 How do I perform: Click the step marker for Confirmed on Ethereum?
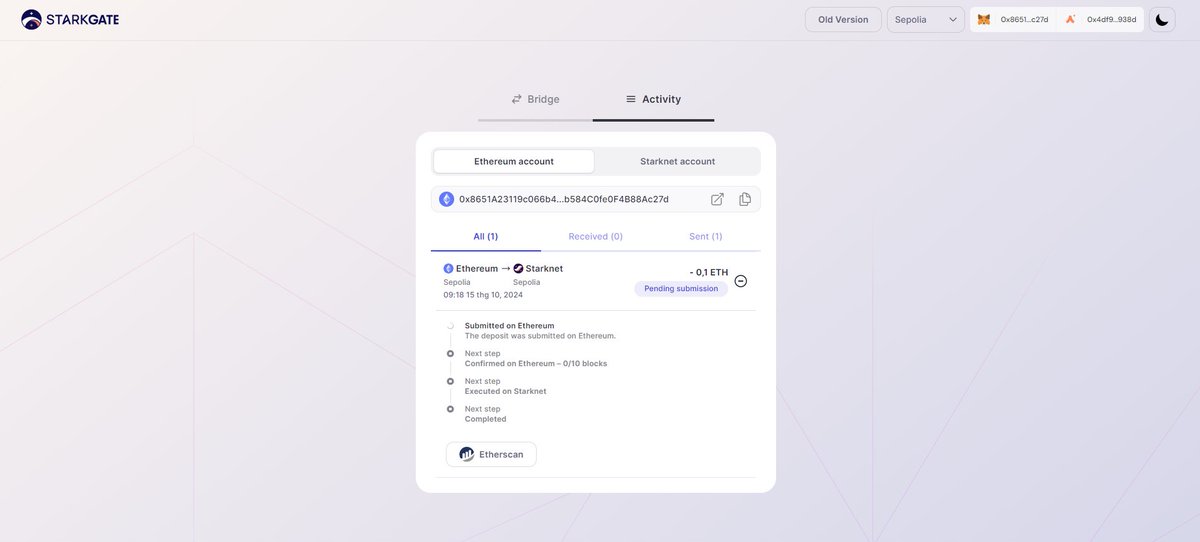tap(450, 354)
